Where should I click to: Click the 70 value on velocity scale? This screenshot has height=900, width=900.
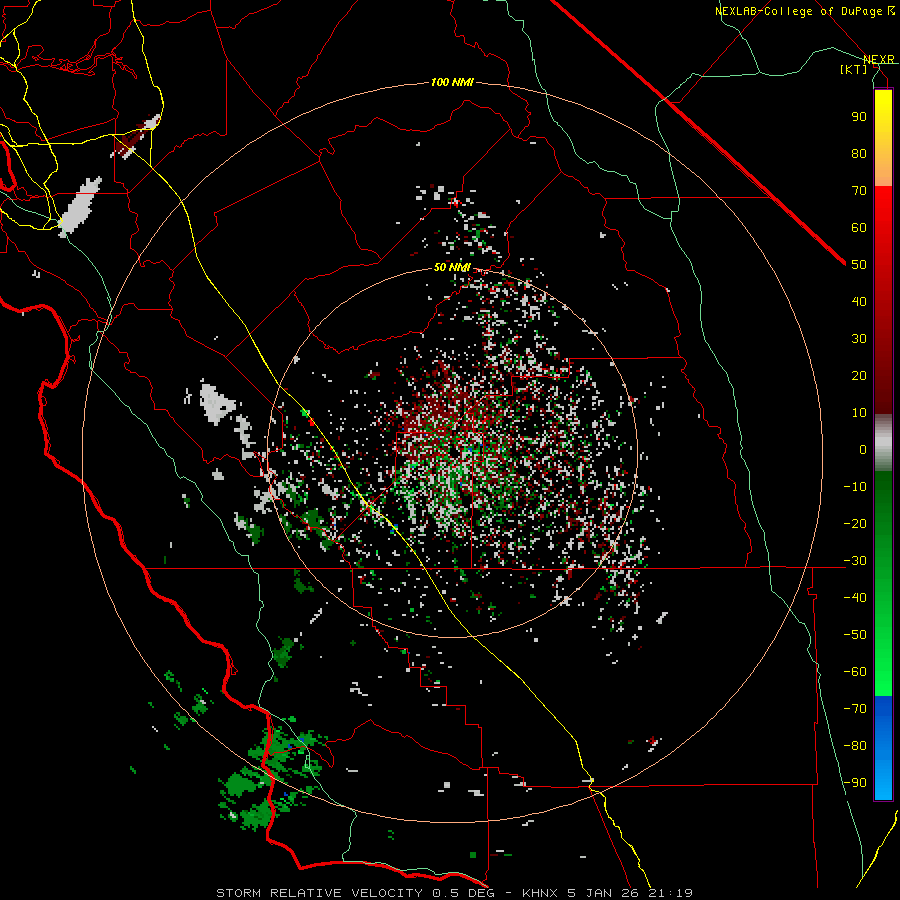[859, 191]
